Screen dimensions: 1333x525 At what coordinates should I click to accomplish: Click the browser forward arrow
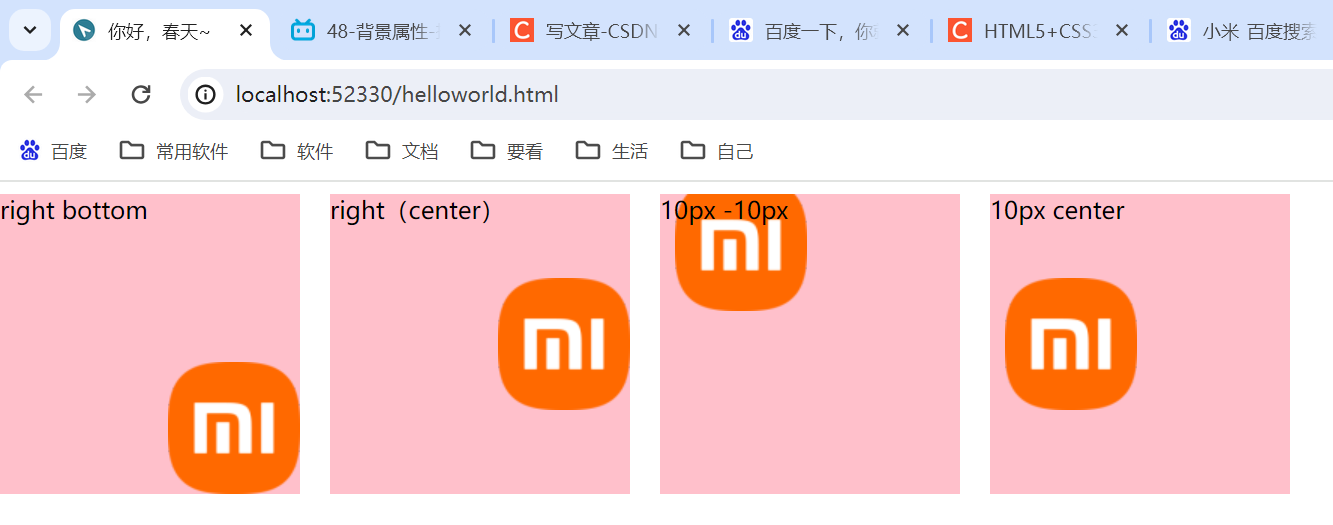pyautogui.click(x=87, y=95)
